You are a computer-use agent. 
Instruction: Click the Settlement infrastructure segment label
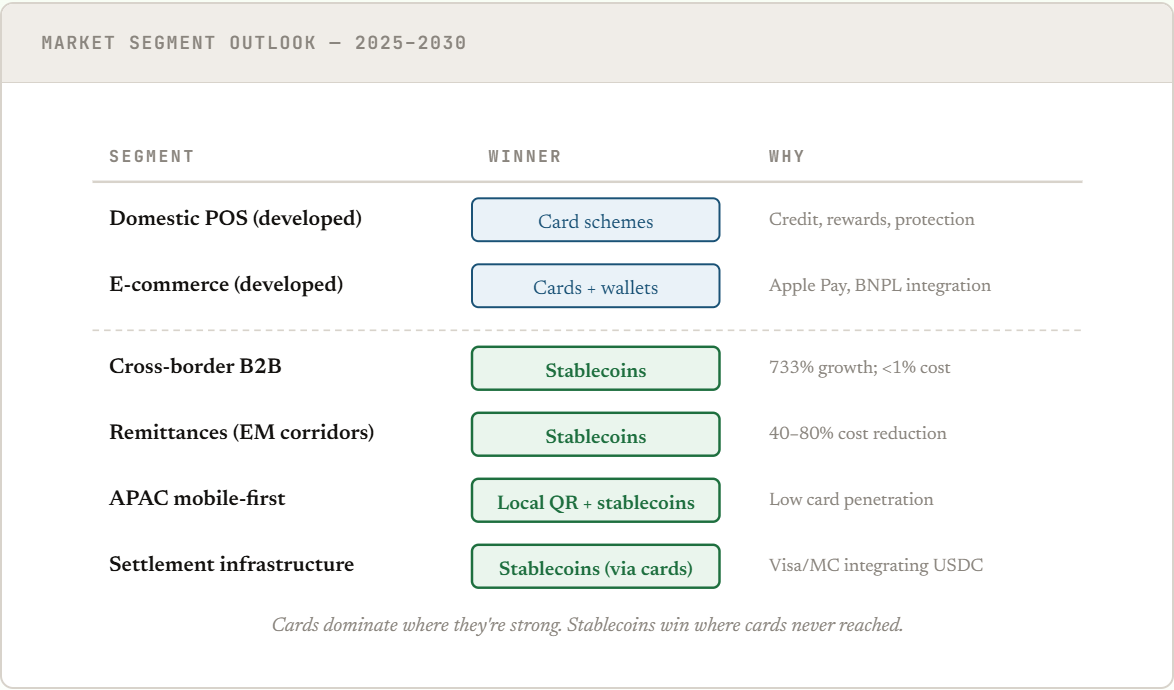pyautogui.click(x=231, y=564)
